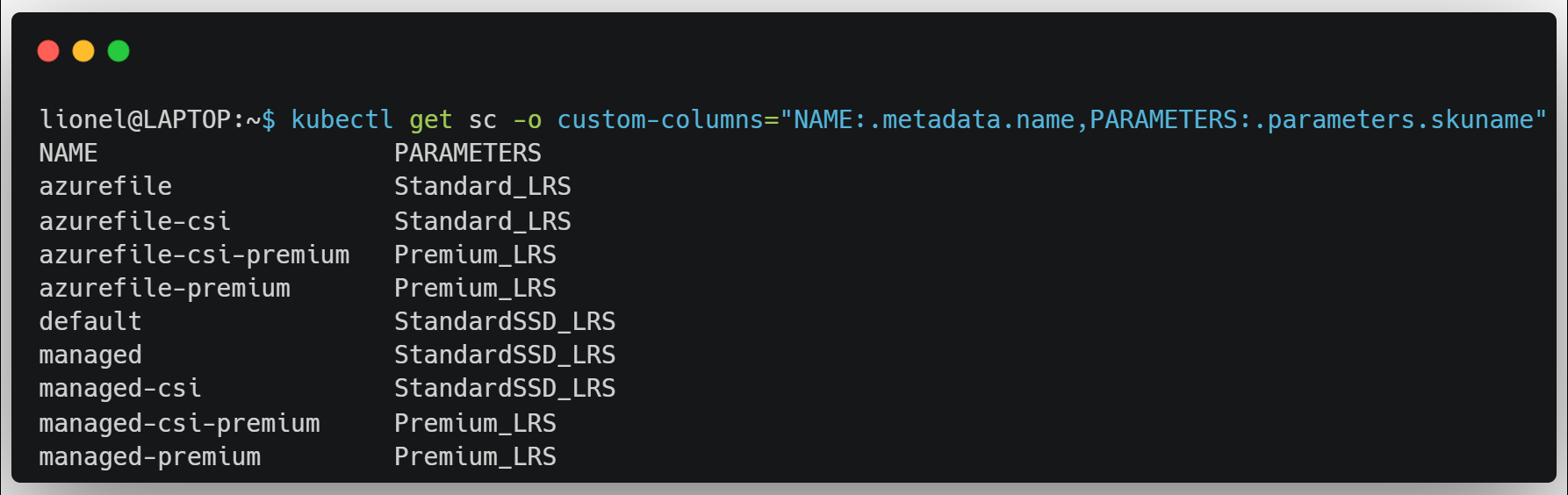Click the default storage class name
1568x495 pixels.
(x=90, y=321)
